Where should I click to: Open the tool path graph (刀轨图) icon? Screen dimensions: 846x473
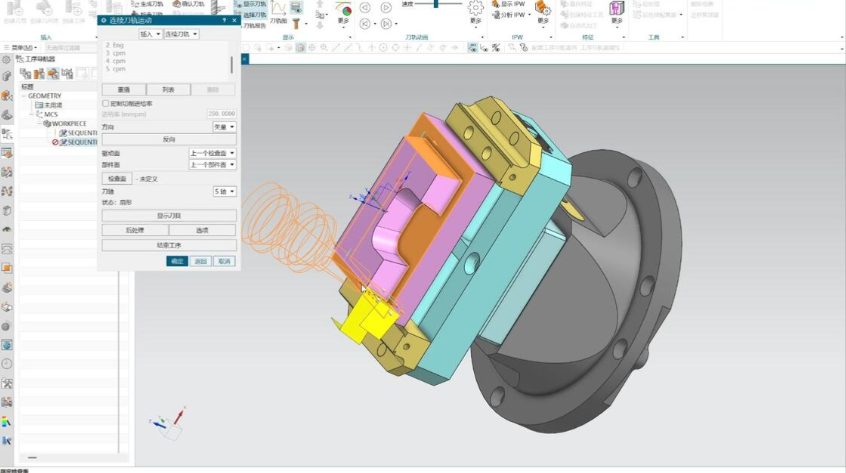(x=278, y=12)
